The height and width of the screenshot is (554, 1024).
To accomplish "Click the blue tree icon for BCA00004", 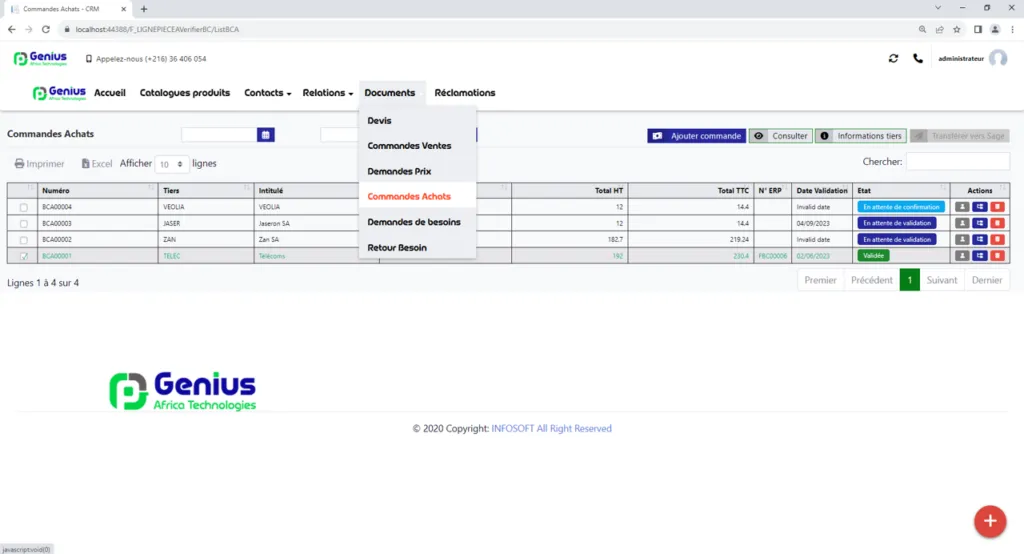I will click(980, 206).
